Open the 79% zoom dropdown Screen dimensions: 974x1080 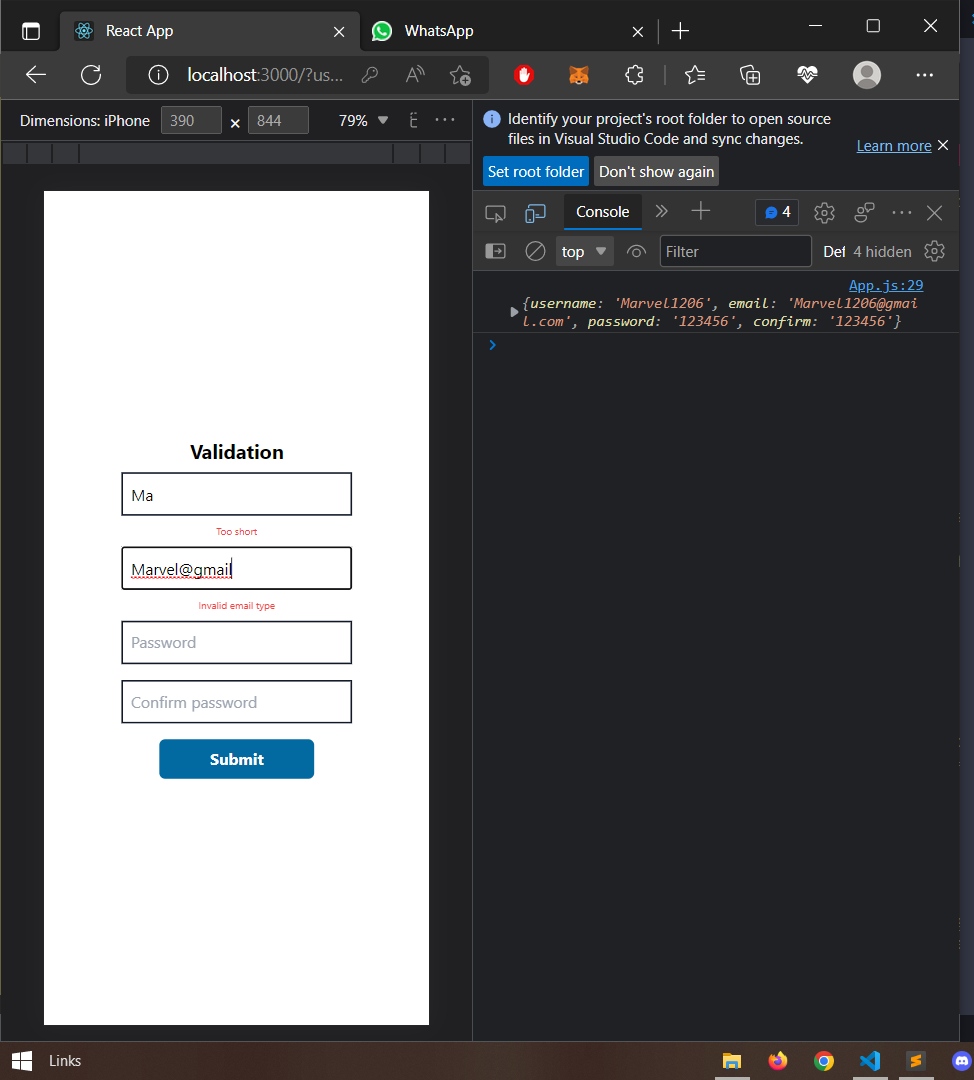click(x=363, y=121)
